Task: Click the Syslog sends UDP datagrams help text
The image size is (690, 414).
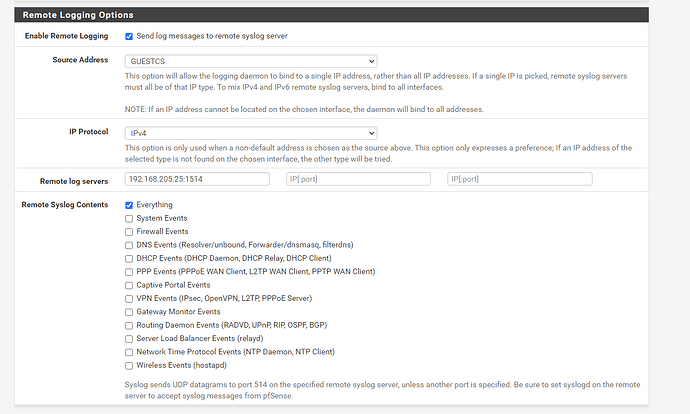Action: coord(382,390)
